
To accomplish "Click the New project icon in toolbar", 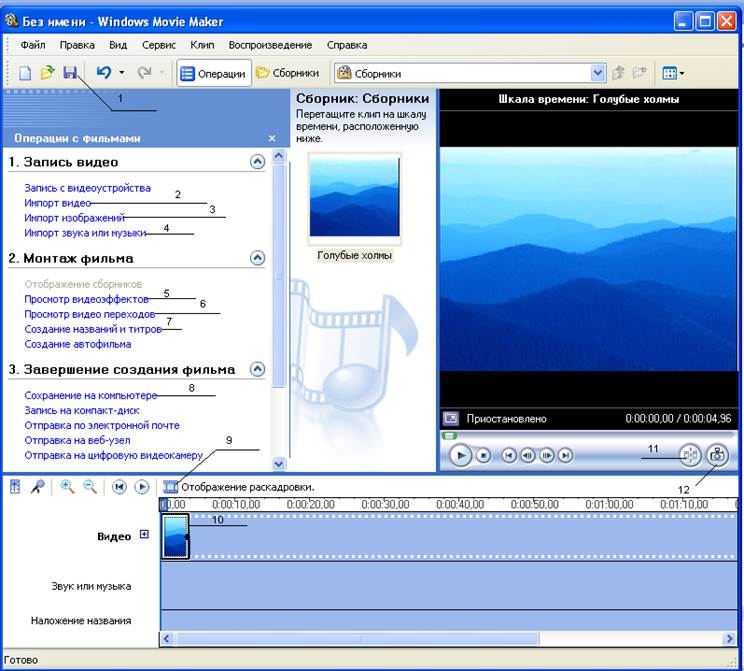I will point(26,73).
